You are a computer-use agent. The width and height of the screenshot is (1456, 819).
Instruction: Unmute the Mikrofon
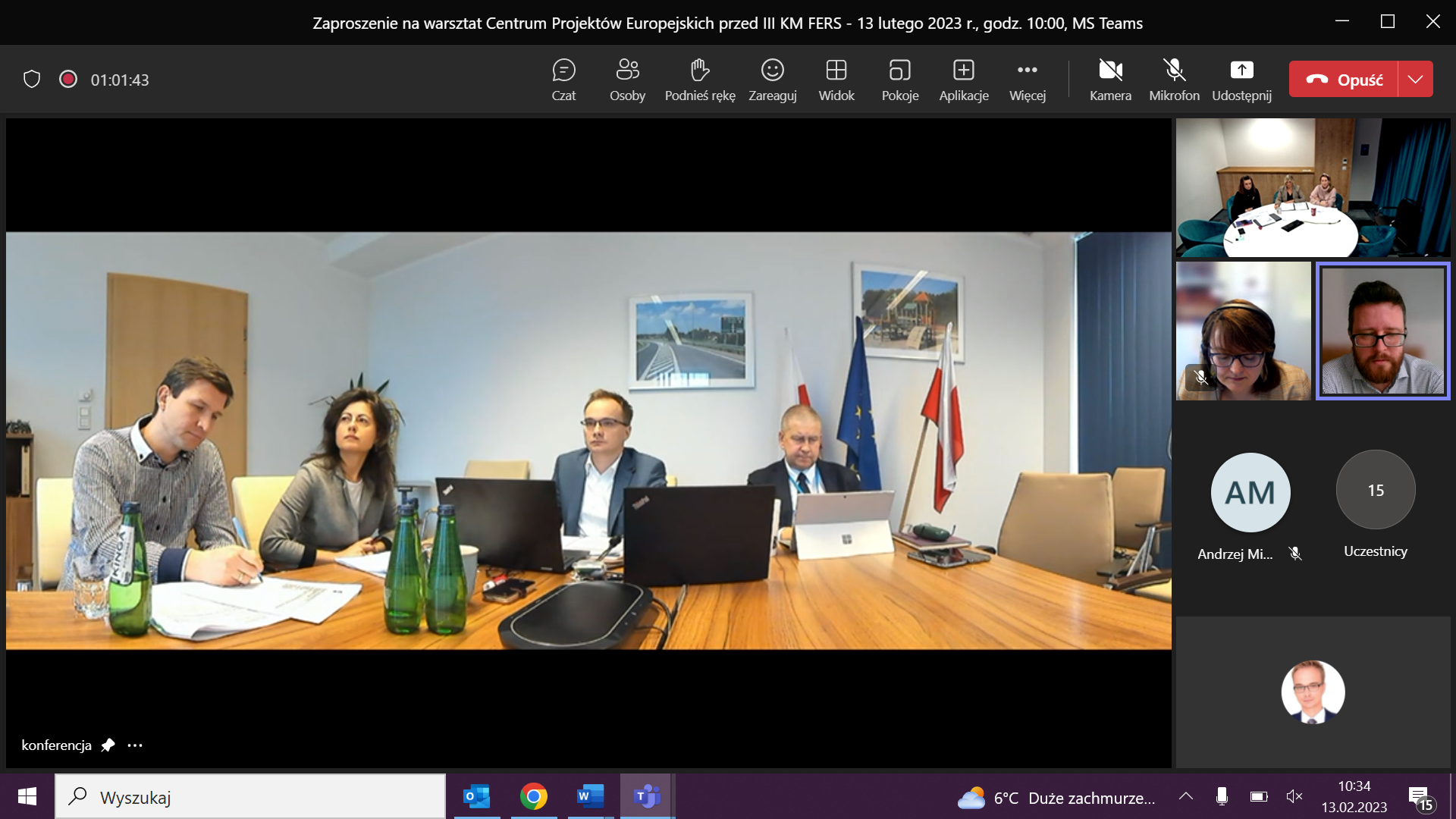pyautogui.click(x=1174, y=80)
